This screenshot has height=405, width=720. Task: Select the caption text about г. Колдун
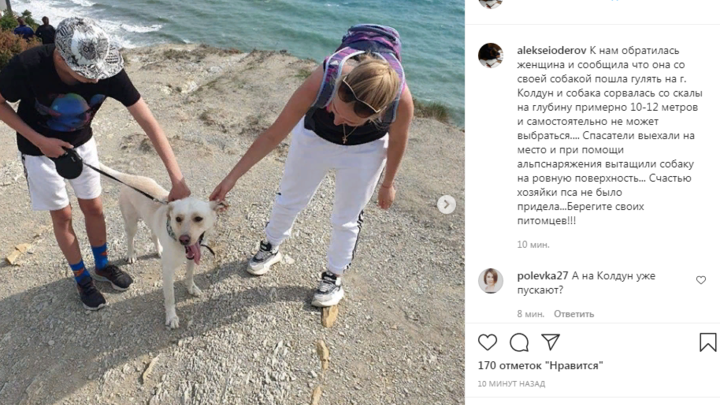click(609, 135)
